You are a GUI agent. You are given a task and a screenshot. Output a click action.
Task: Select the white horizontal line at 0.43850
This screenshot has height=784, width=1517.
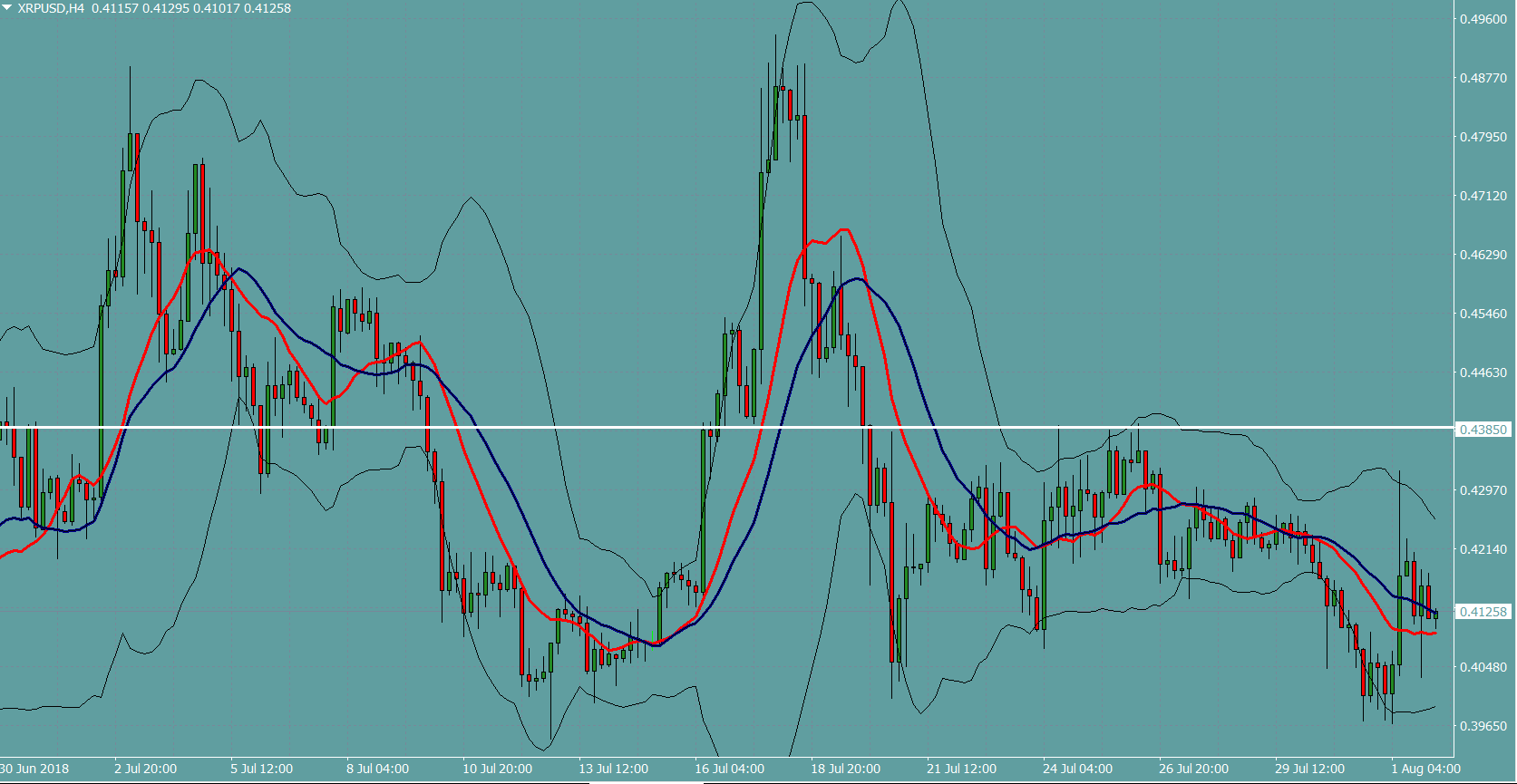[725, 427]
